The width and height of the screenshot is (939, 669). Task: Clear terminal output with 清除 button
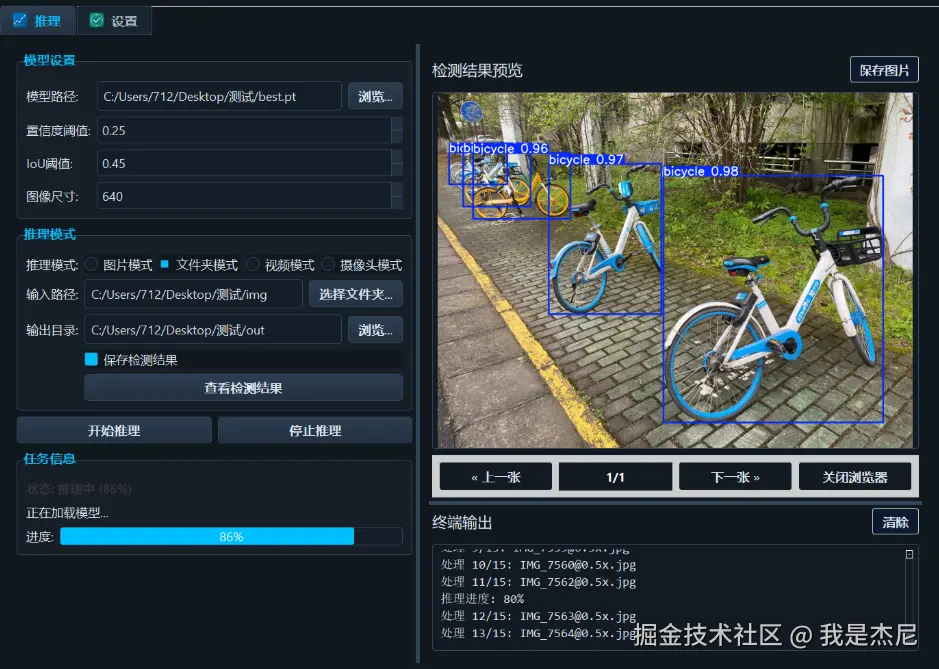point(894,521)
